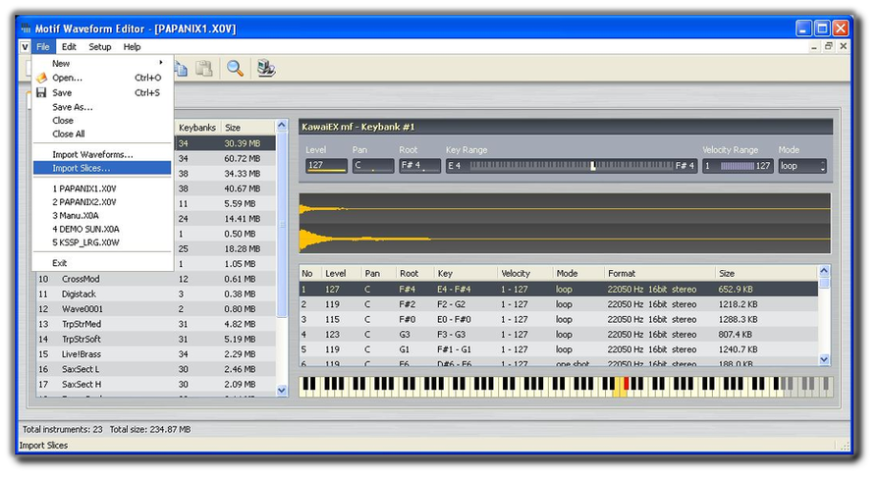This screenshot has height=479, width=878.
Task: Click Total size: 234.87 MB status text
Action: click(x=150, y=430)
